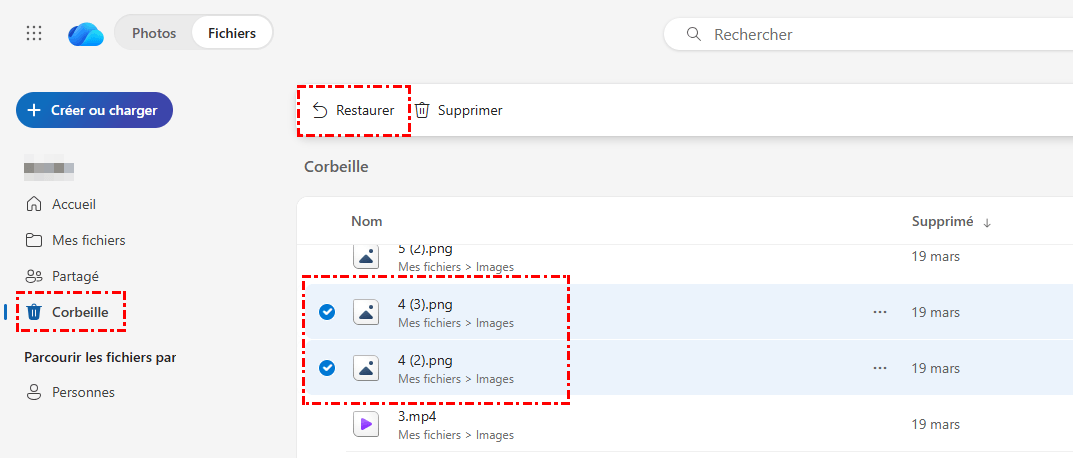Uncheck the 4 (2).png selection checkbox

(326, 368)
